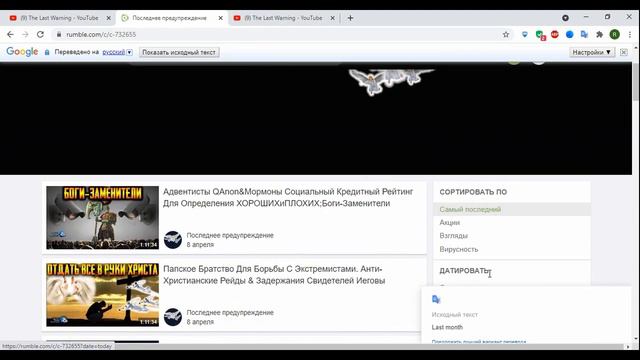Click the Последнее предупреждение channel name under the second video
The image size is (640, 360).
(230, 312)
